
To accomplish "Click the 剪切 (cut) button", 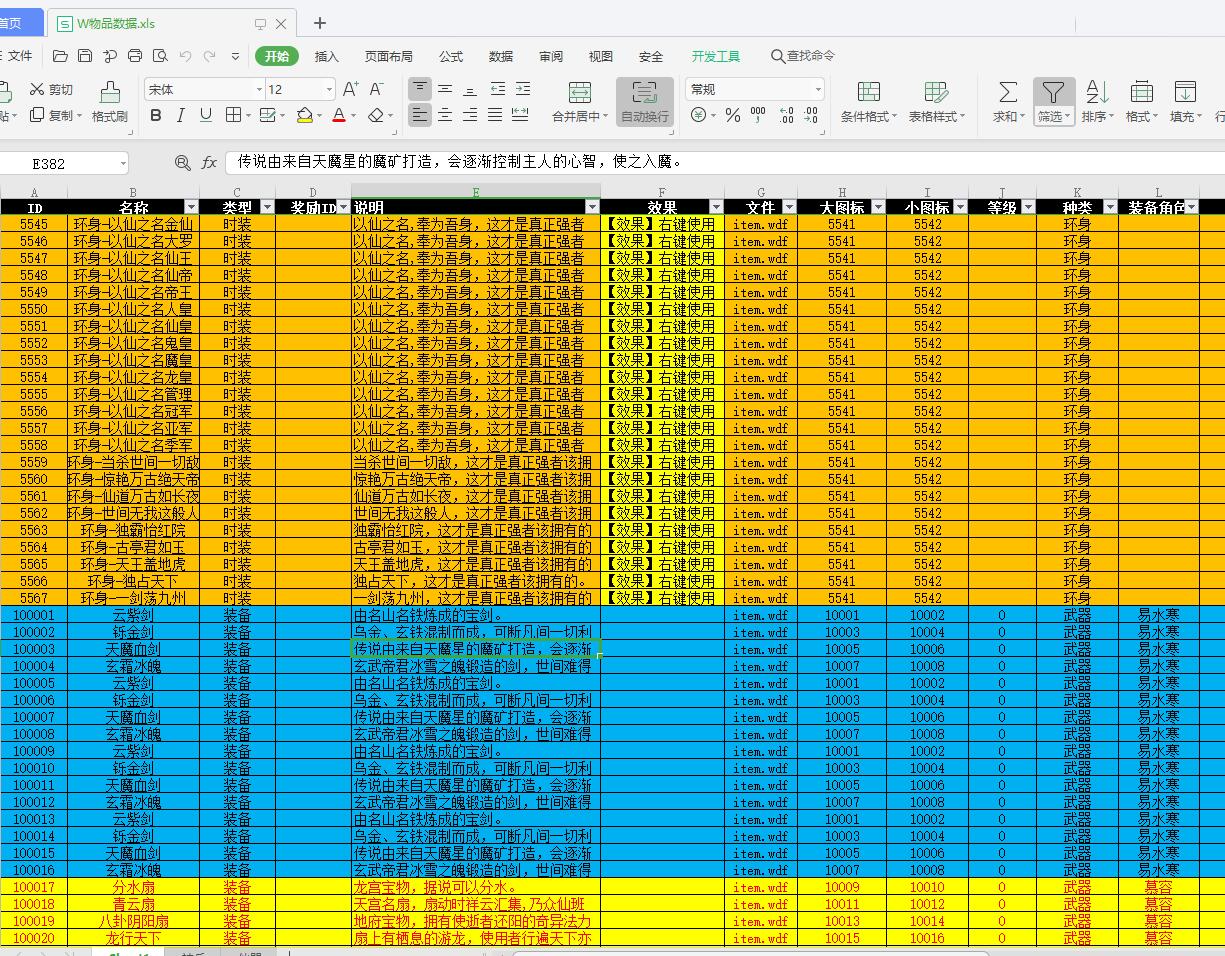I will (x=52, y=89).
